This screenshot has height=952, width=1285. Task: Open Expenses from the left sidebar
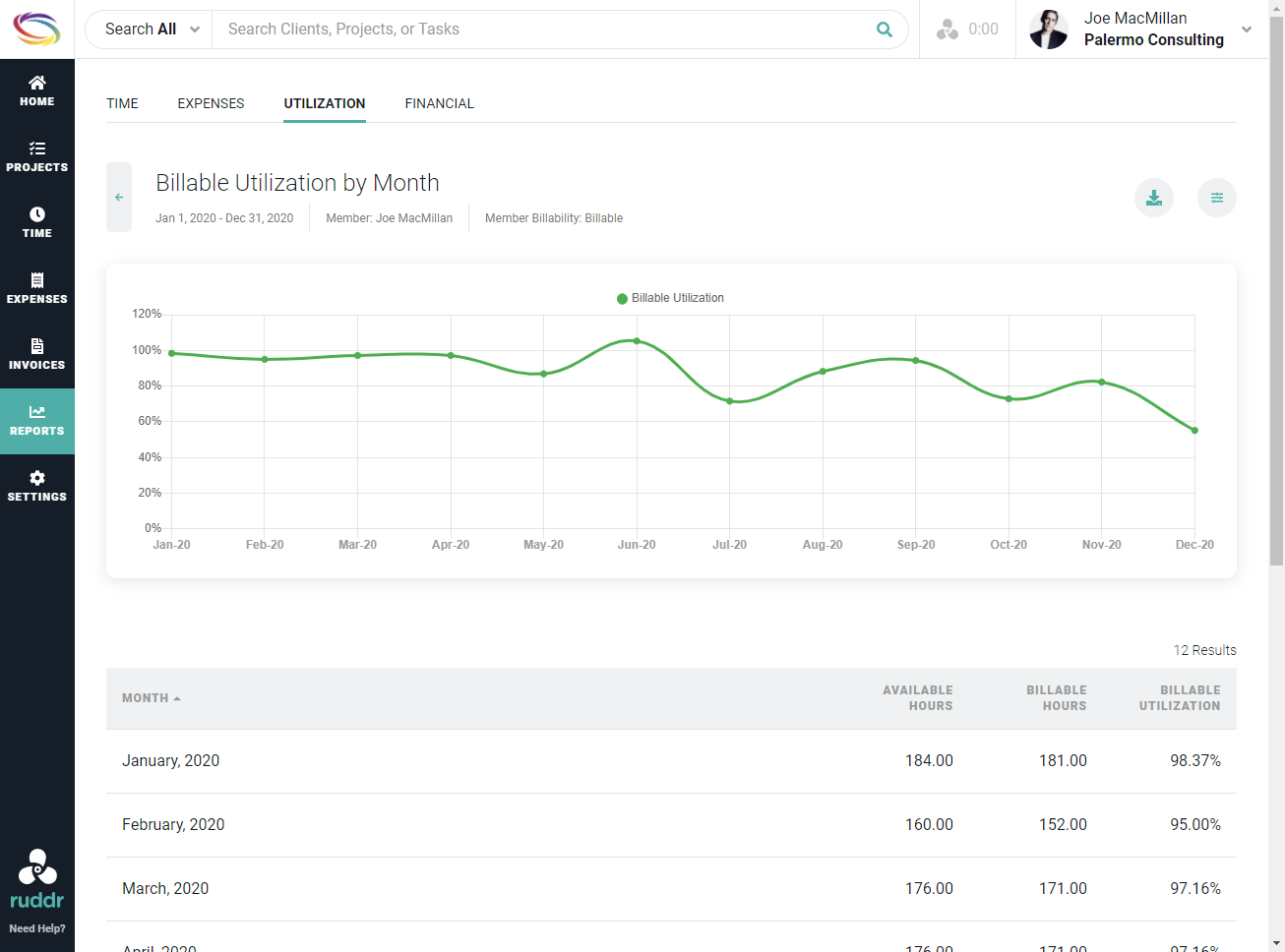(36, 289)
